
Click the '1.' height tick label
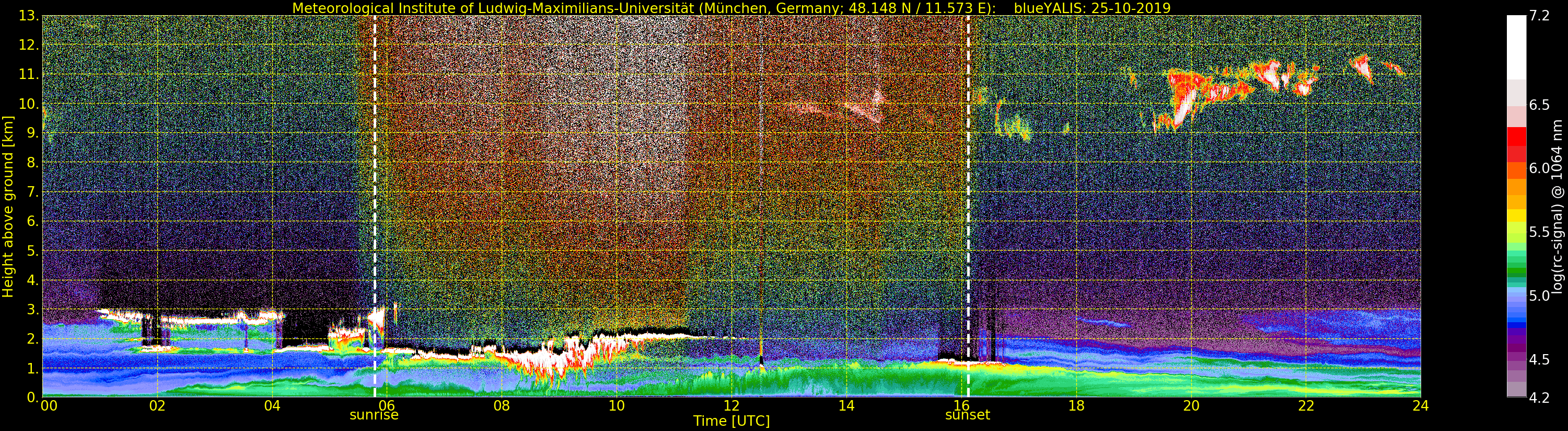[x=32, y=368]
